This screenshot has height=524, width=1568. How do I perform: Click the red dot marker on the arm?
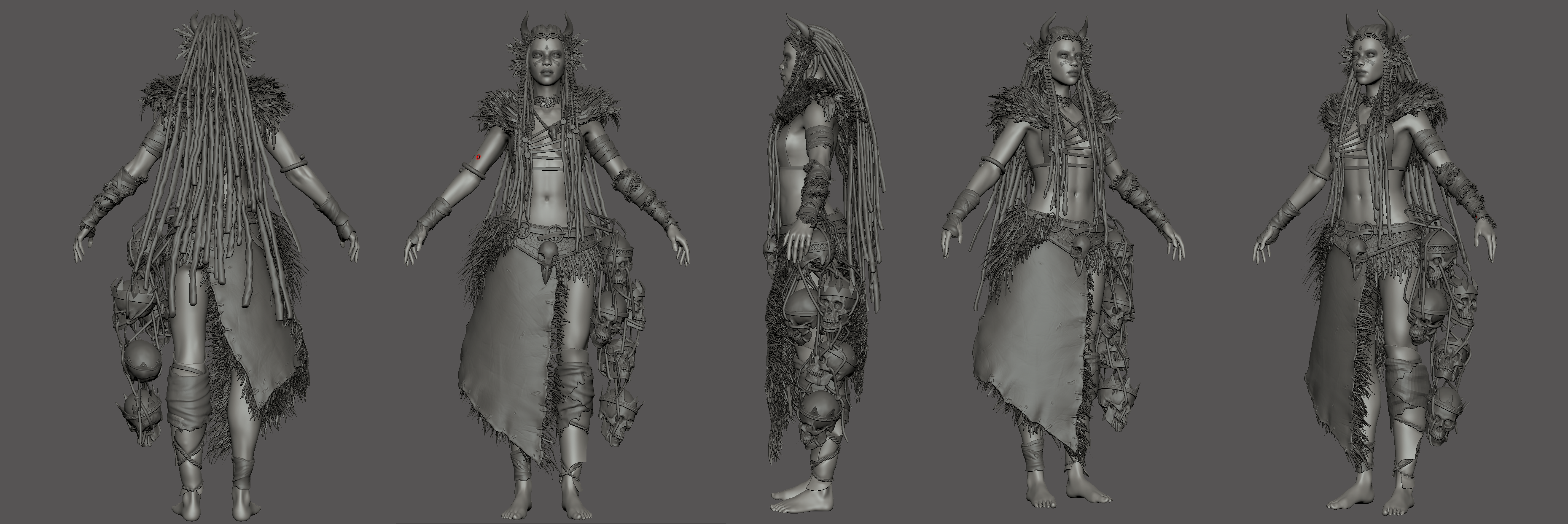(479, 157)
